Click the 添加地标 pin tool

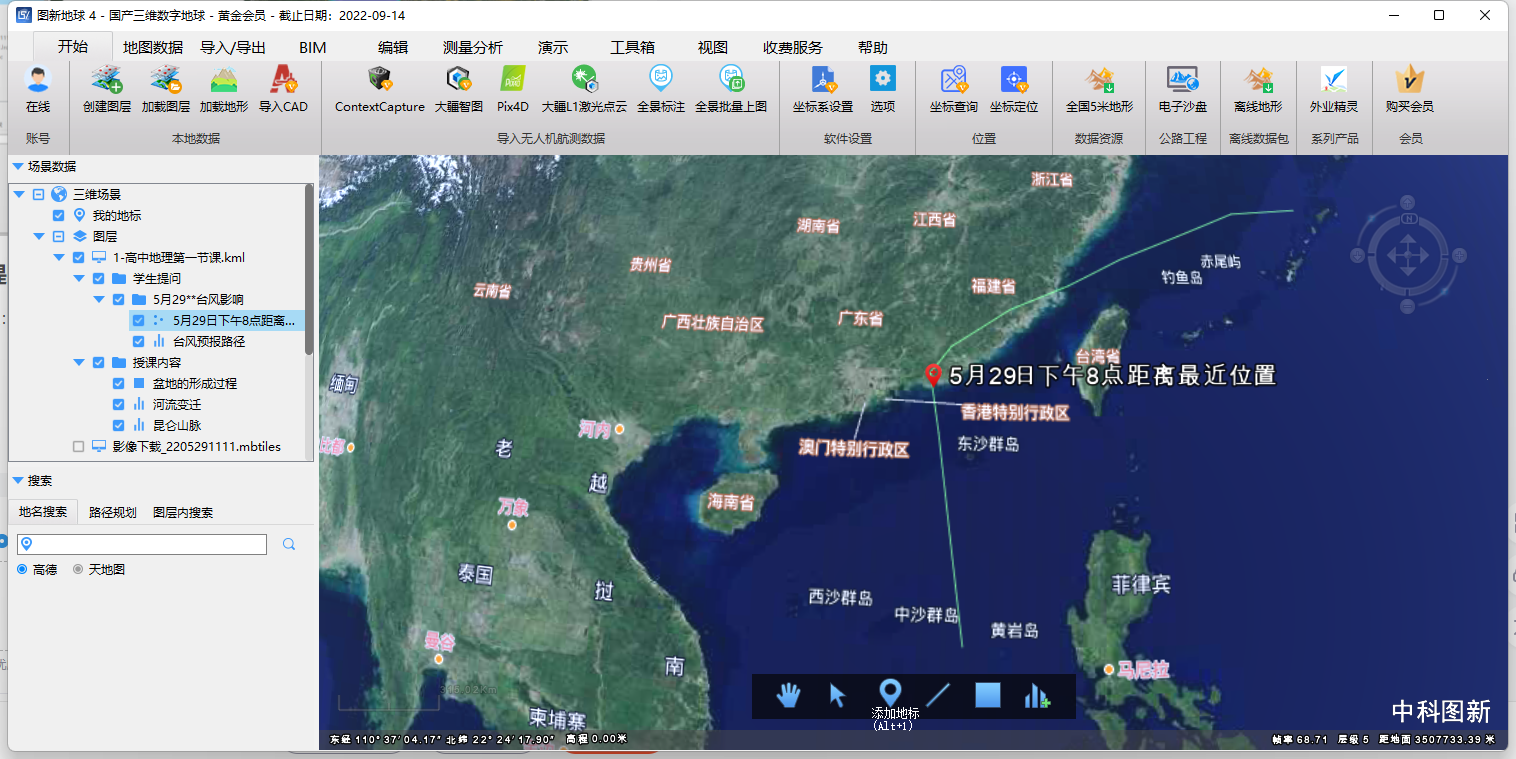pos(890,693)
